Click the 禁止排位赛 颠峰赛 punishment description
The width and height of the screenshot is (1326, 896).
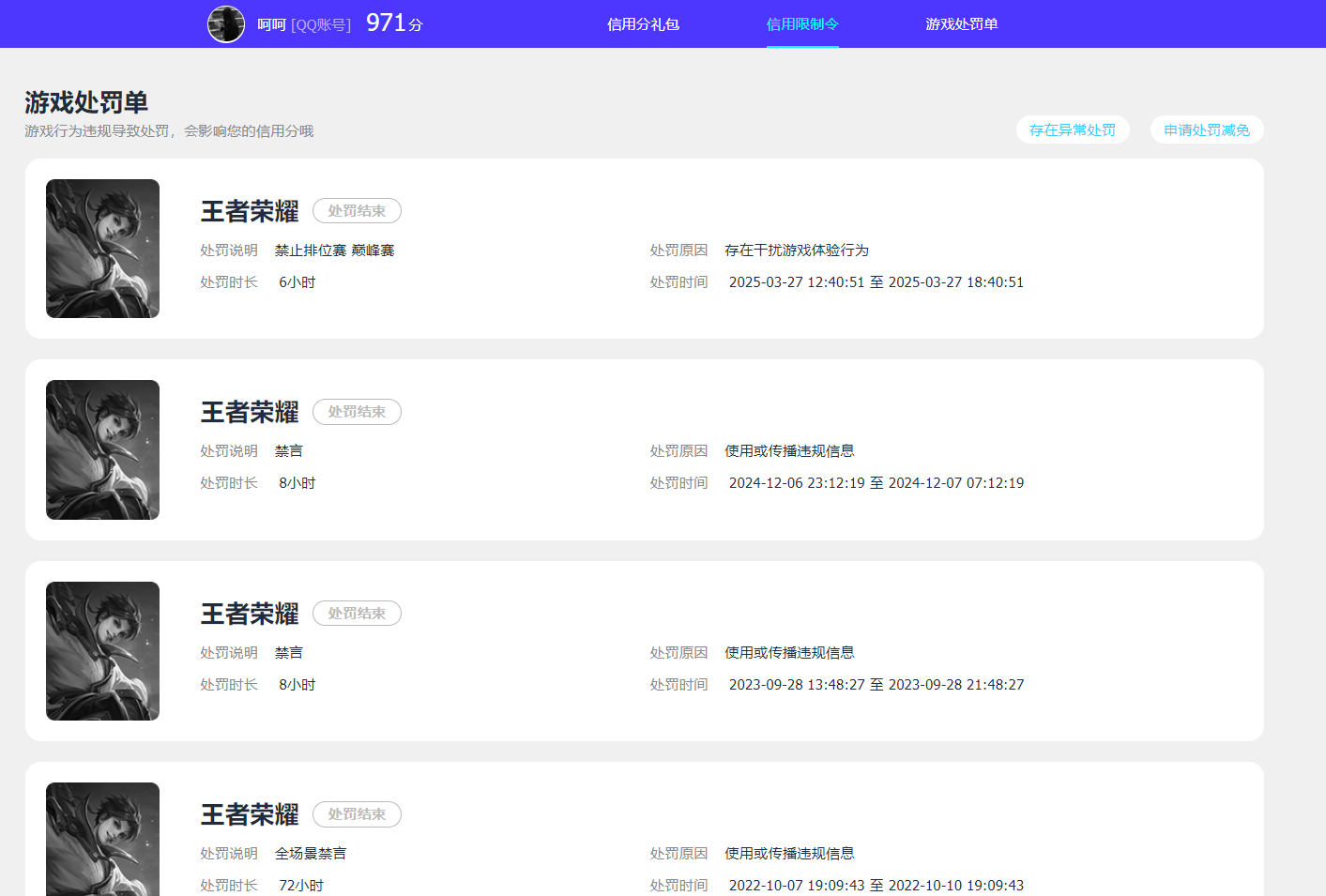pyautogui.click(x=334, y=250)
